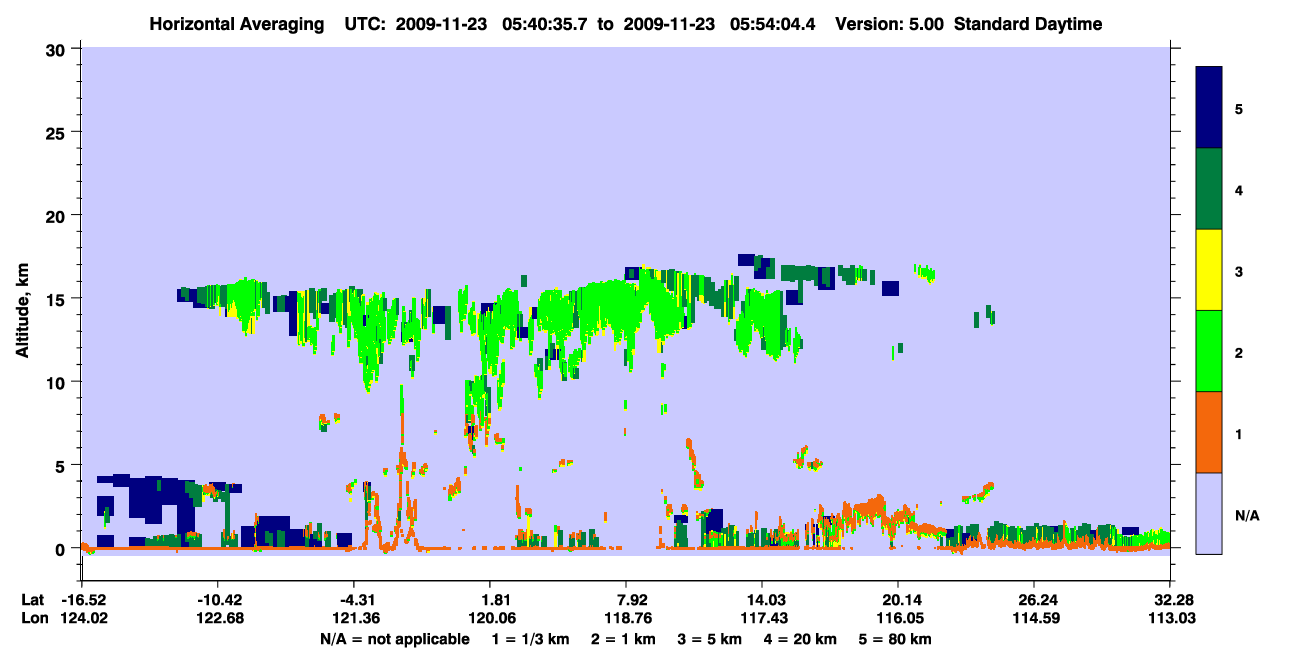The image size is (1300, 667).
Task: Click longitude value 116.05
Action: [x=898, y=618]
